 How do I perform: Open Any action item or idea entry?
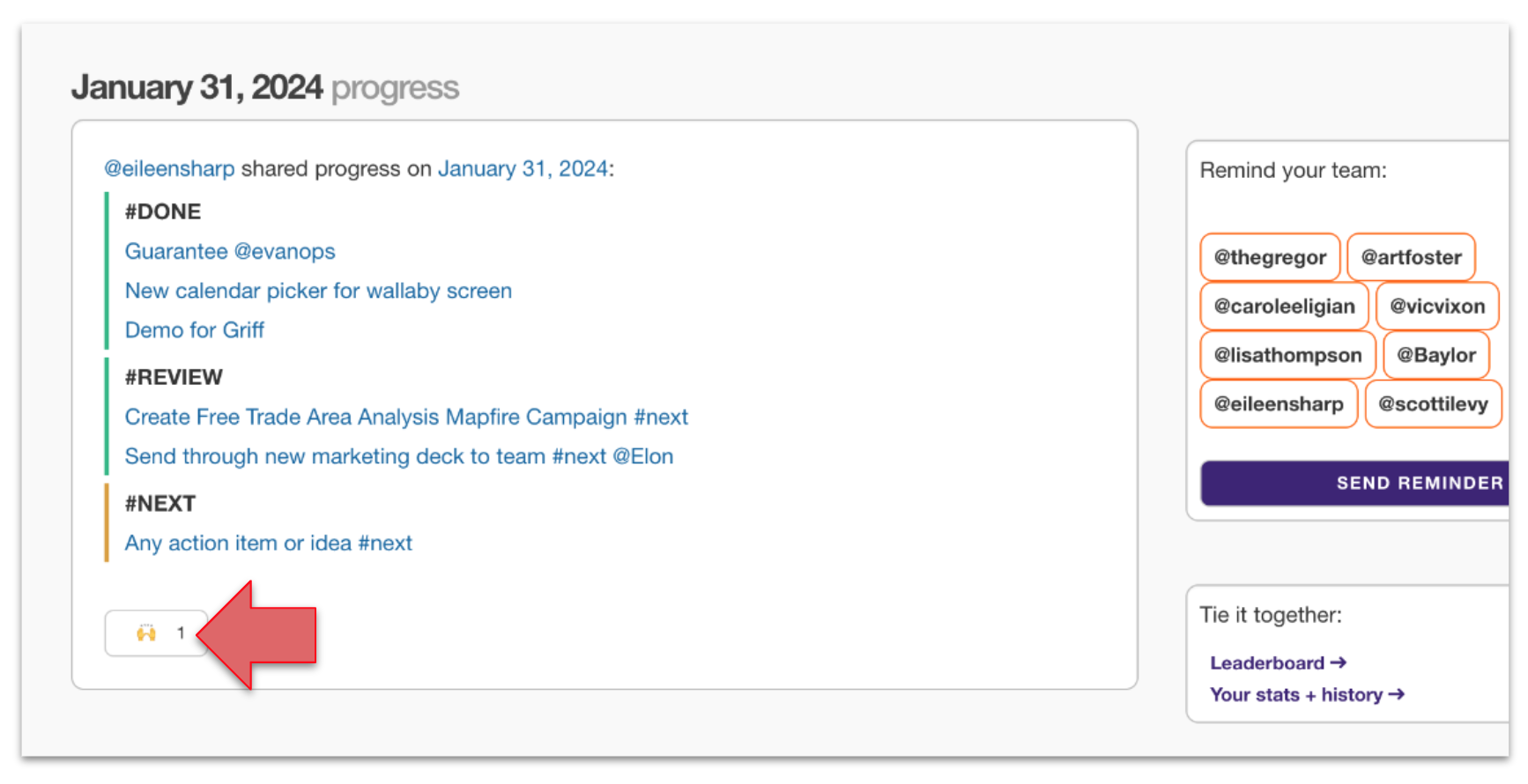[268, 544]
